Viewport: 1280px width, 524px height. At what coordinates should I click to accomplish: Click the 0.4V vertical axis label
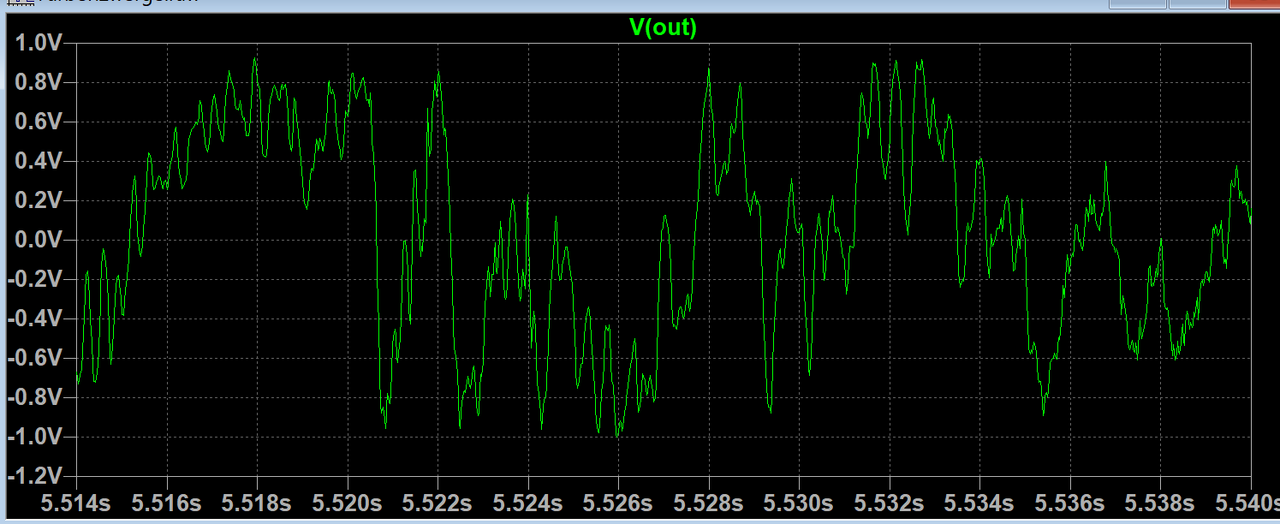(x=38, y=161)
